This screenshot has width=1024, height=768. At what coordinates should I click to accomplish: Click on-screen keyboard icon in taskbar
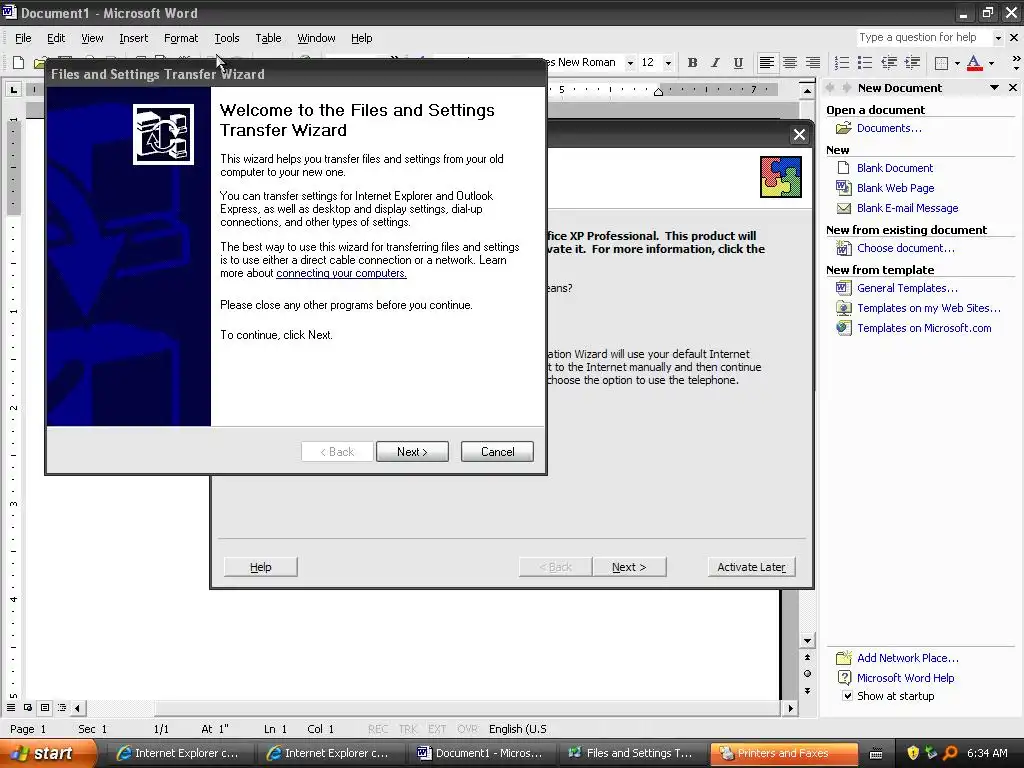point(876,754)
